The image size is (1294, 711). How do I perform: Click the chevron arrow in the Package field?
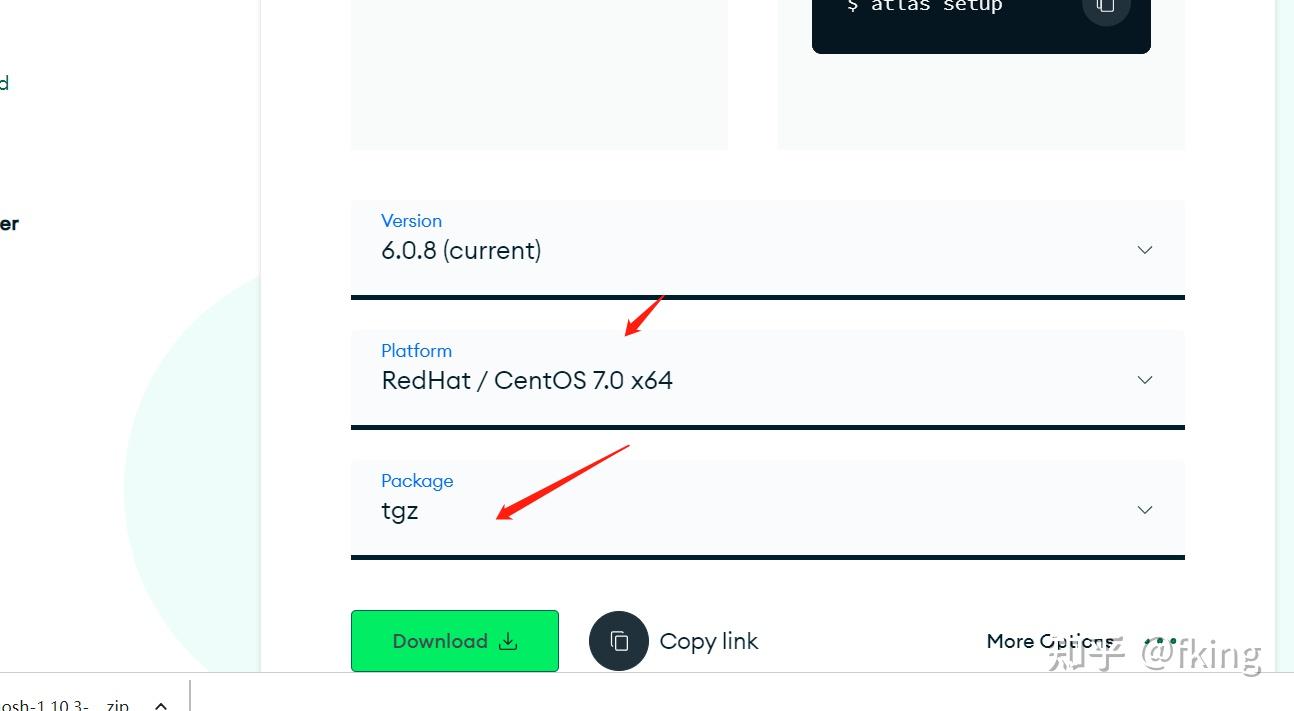pyautogui.click(x=1145, y=510)
